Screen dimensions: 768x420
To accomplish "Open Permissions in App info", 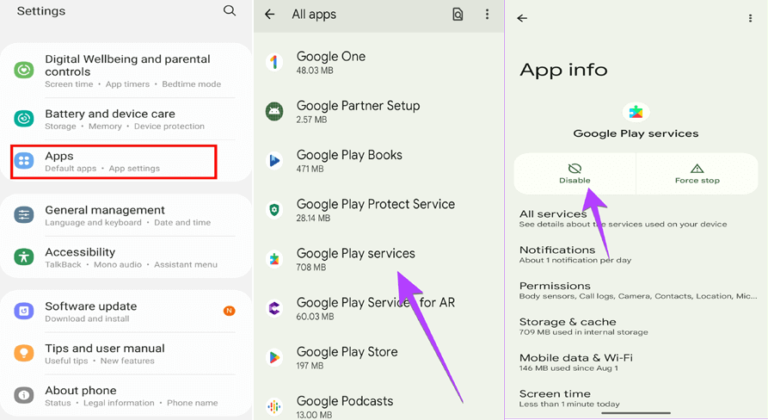I will 636,290.
